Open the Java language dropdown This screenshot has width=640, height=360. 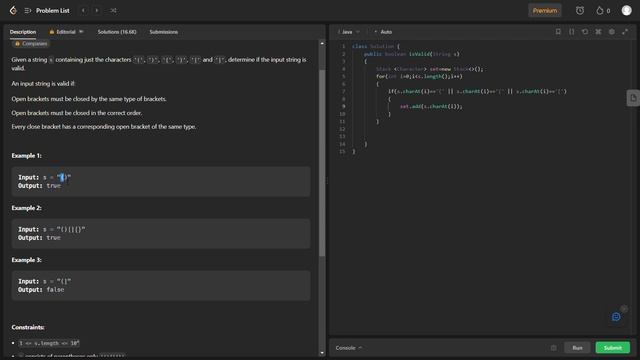(348, 32)
